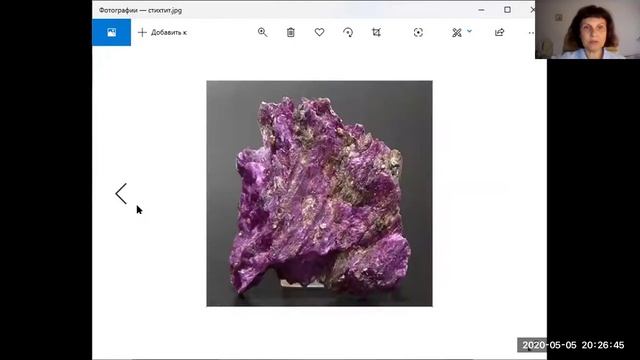Click the focus/visual search icon
Image resolution: width=640 pixels, height=360 pixels.
click(x=418, y=32)
